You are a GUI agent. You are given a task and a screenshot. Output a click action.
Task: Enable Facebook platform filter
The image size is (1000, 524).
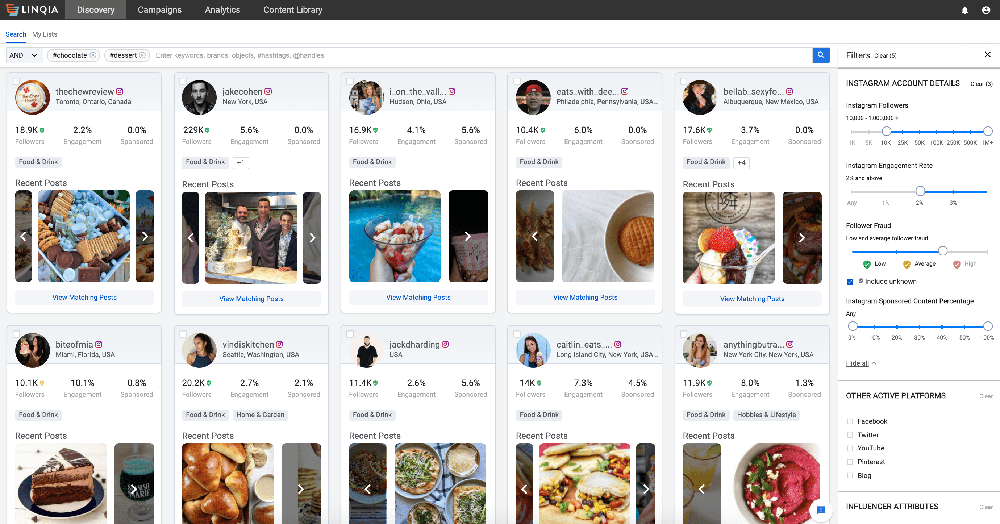click(849, 421)
